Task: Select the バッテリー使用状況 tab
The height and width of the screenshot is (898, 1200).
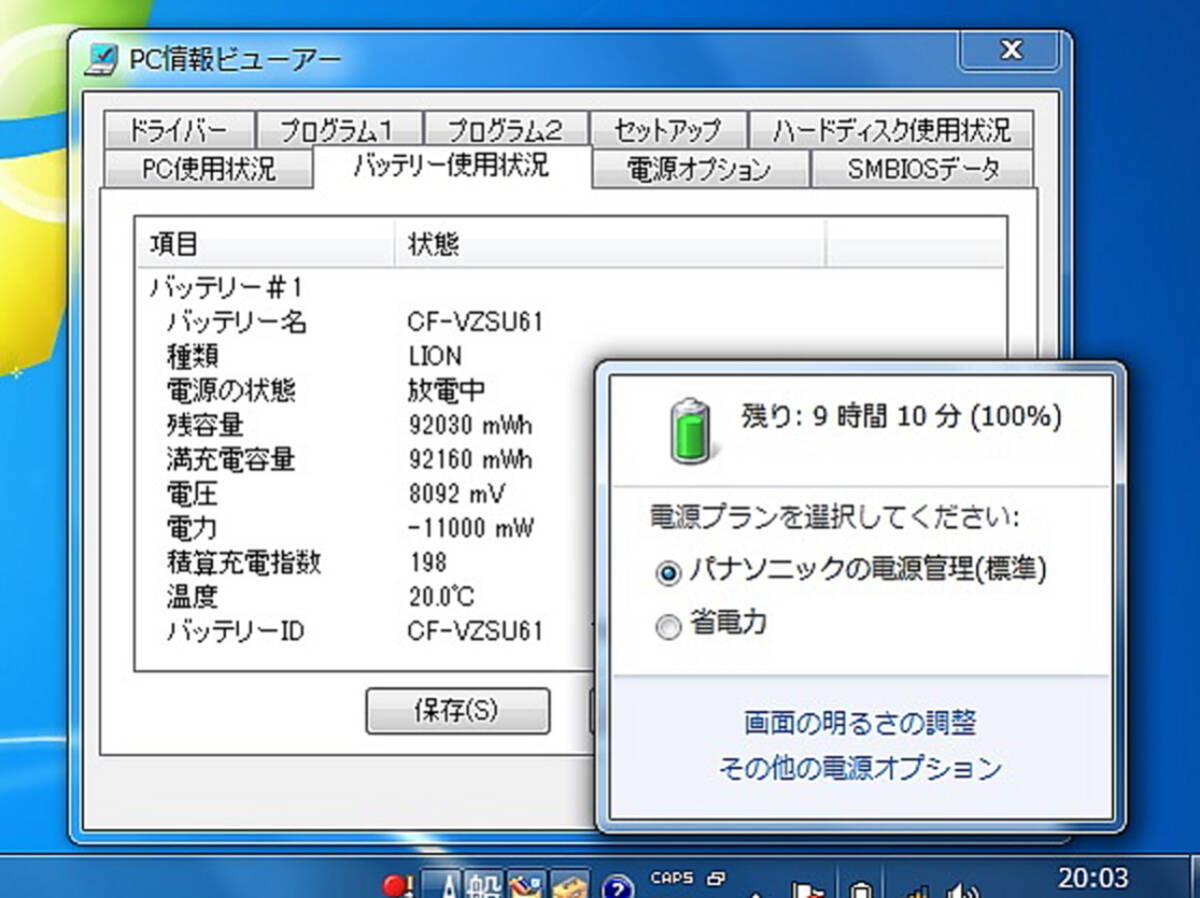Action: [x=451, y=165]
